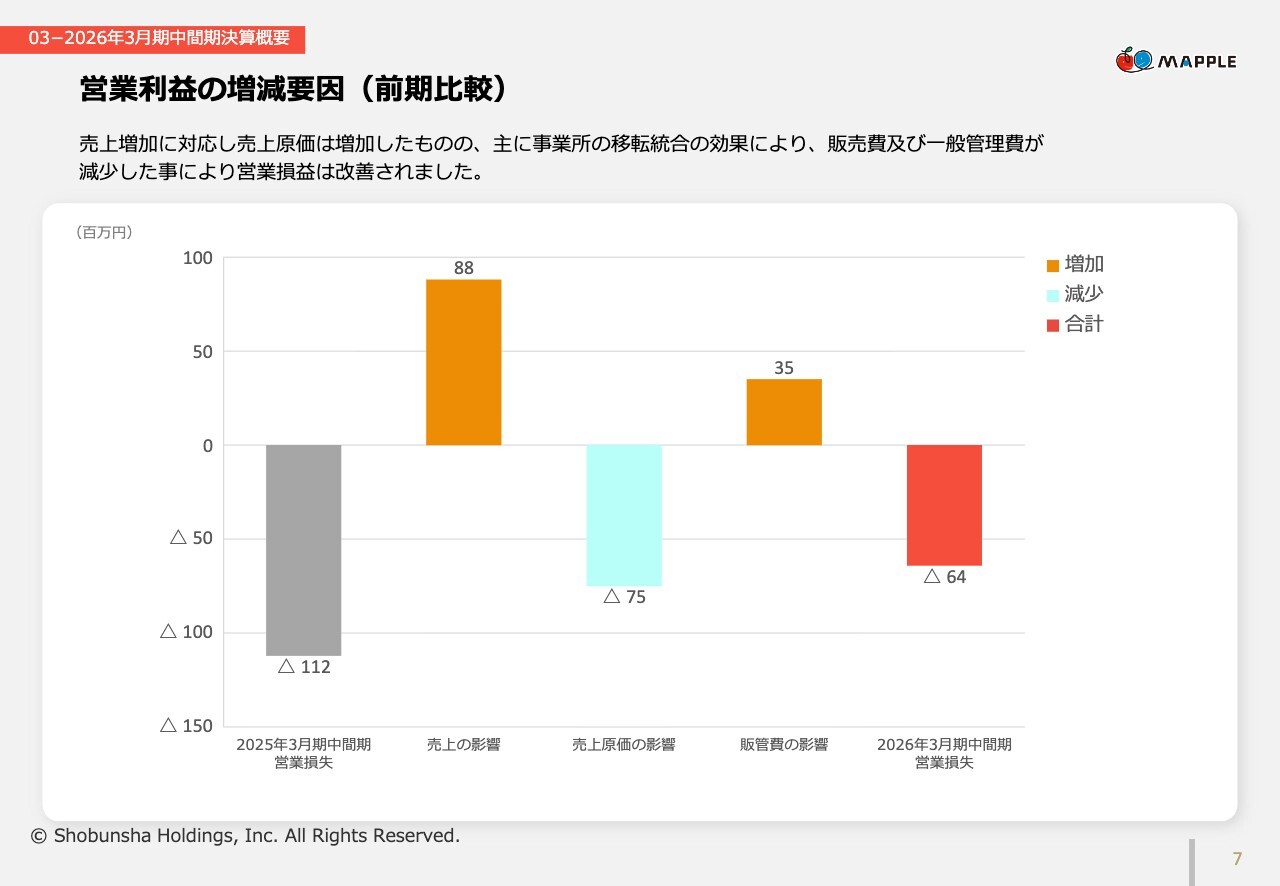Click the orange 増加 legend swatch
Viewport: 1280px width, 886px height.
tap(1052, 266)
